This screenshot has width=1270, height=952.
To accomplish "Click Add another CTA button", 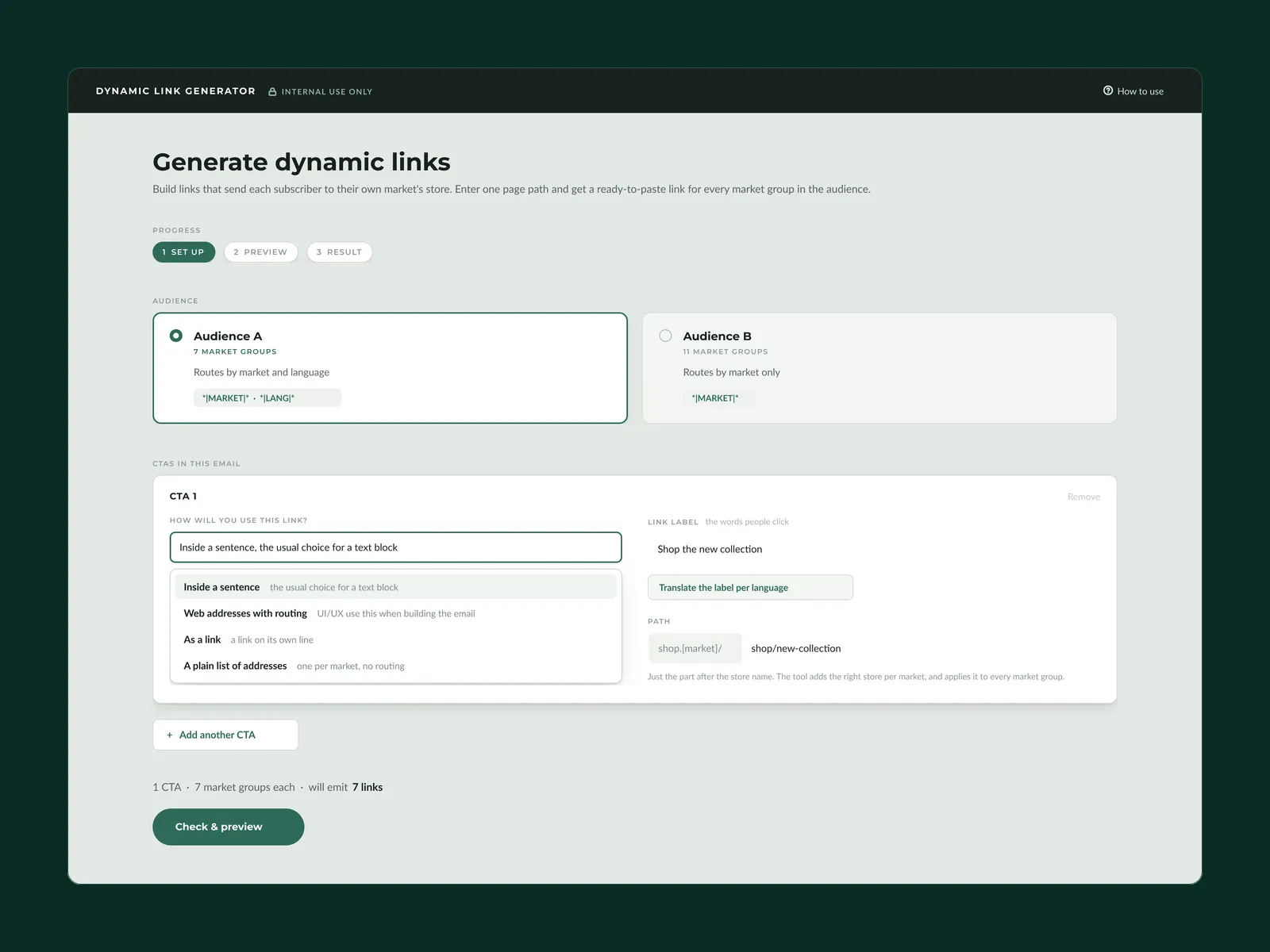I will point(225,735).
